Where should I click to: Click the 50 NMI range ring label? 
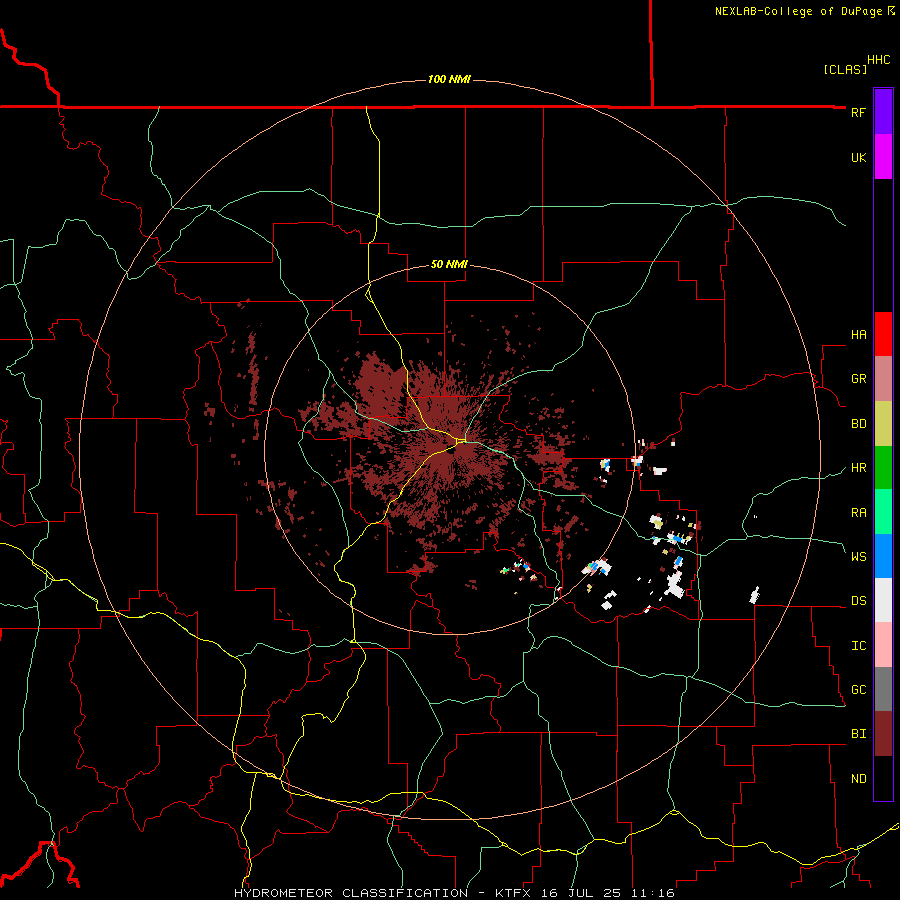tap(449, 264)
